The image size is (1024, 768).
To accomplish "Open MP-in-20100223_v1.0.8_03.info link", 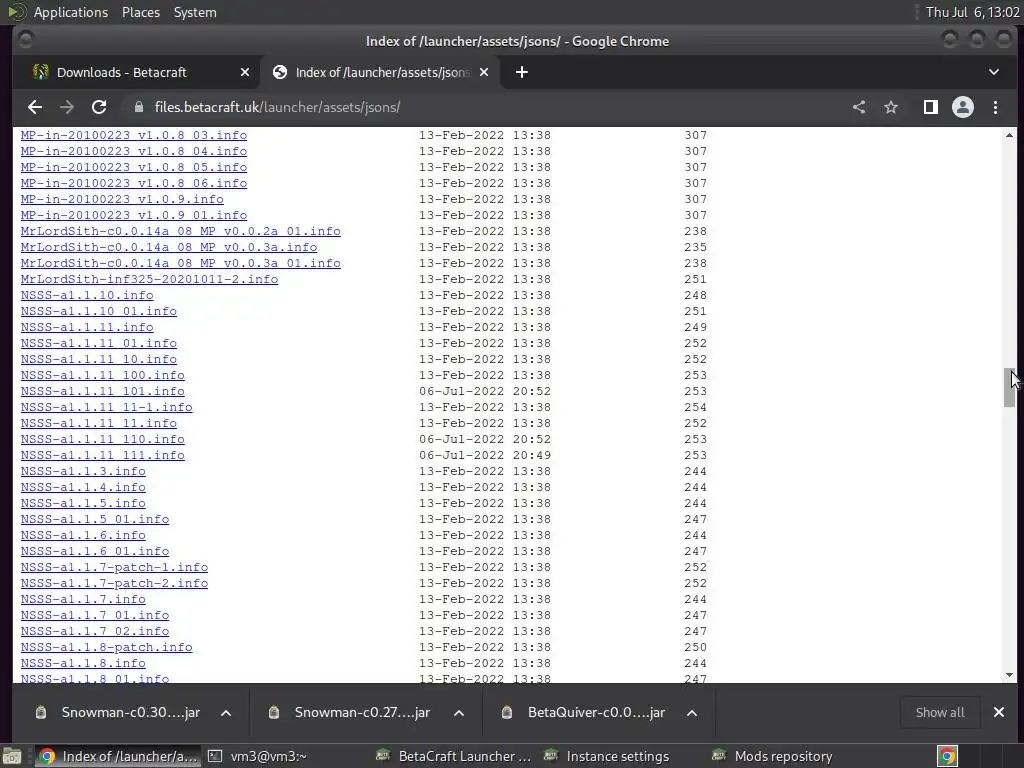I will click(x=134, y=135).
